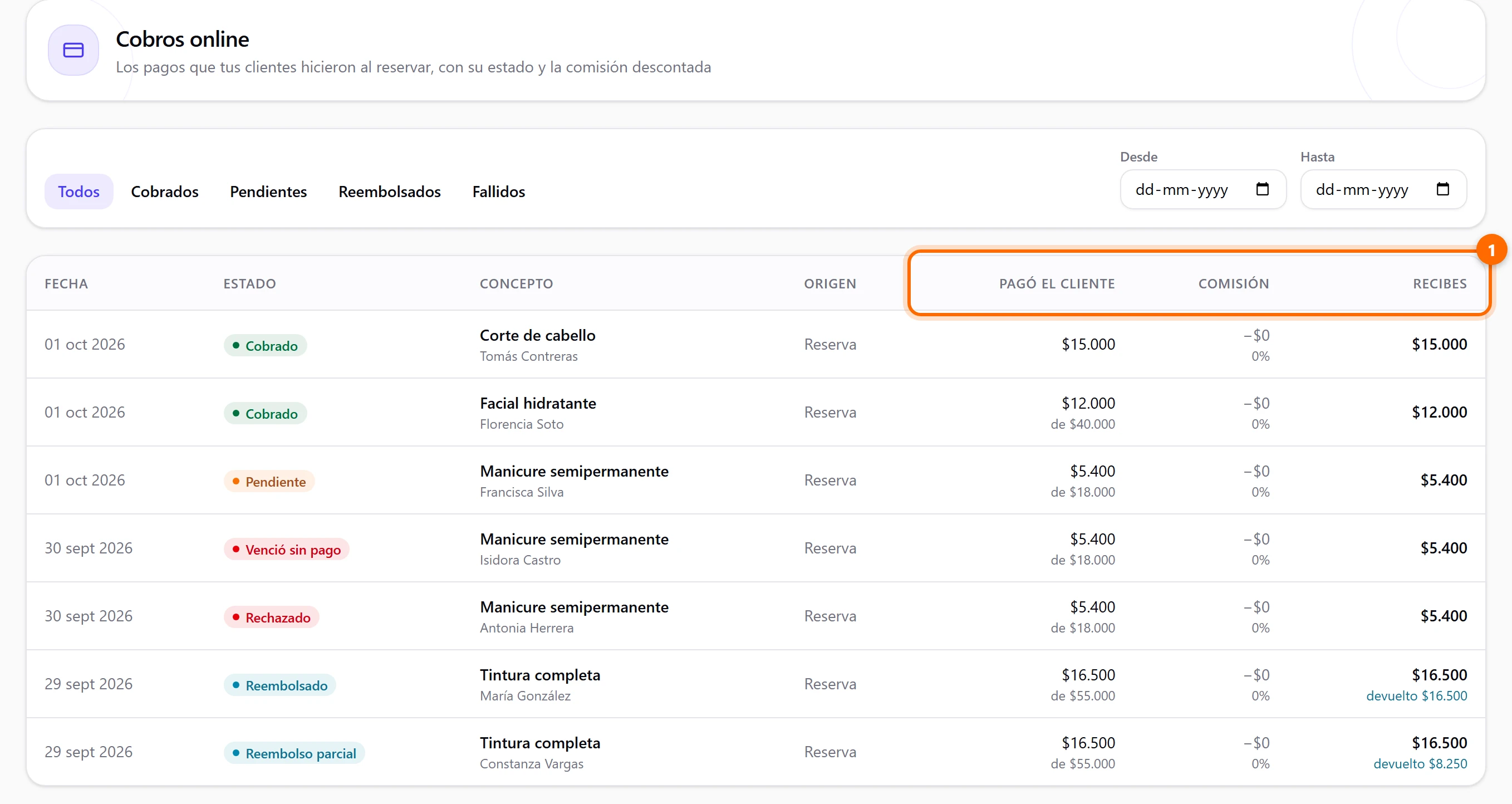Click the Rechazado status badge
1512x804 pixels.
point(271,617)
